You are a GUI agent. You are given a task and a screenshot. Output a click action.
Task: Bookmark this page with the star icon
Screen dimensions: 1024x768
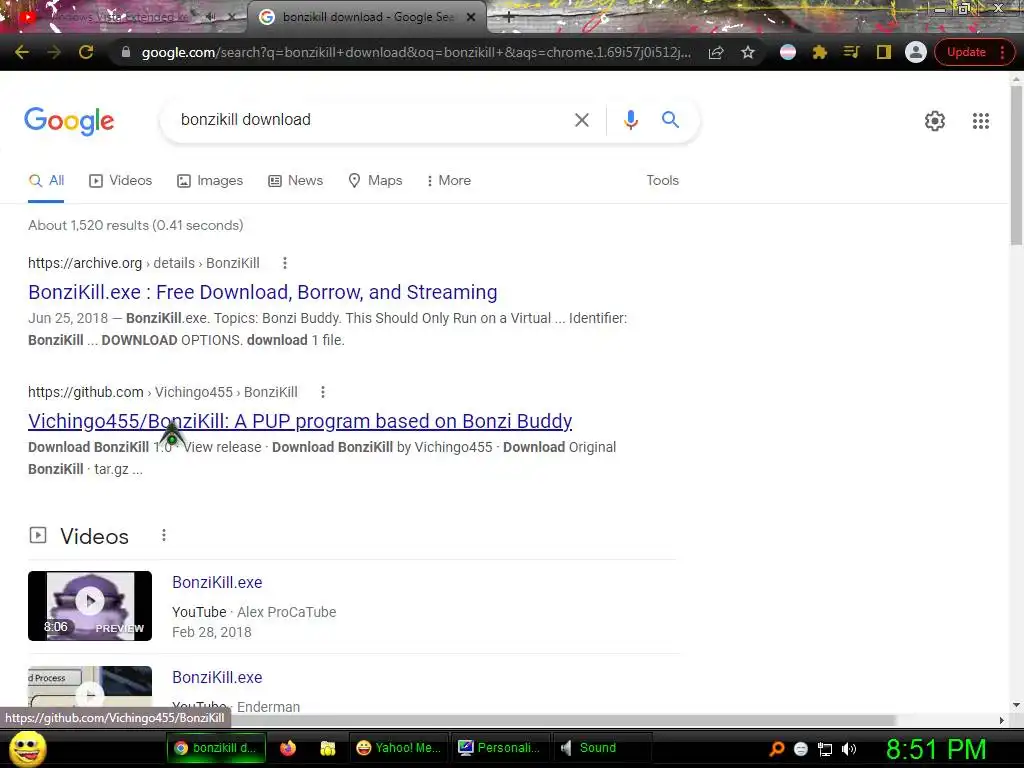[748, 52]
